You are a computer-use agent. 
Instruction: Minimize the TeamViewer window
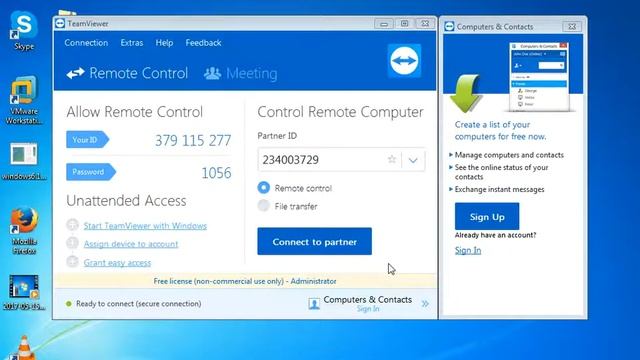pos(384,24)
